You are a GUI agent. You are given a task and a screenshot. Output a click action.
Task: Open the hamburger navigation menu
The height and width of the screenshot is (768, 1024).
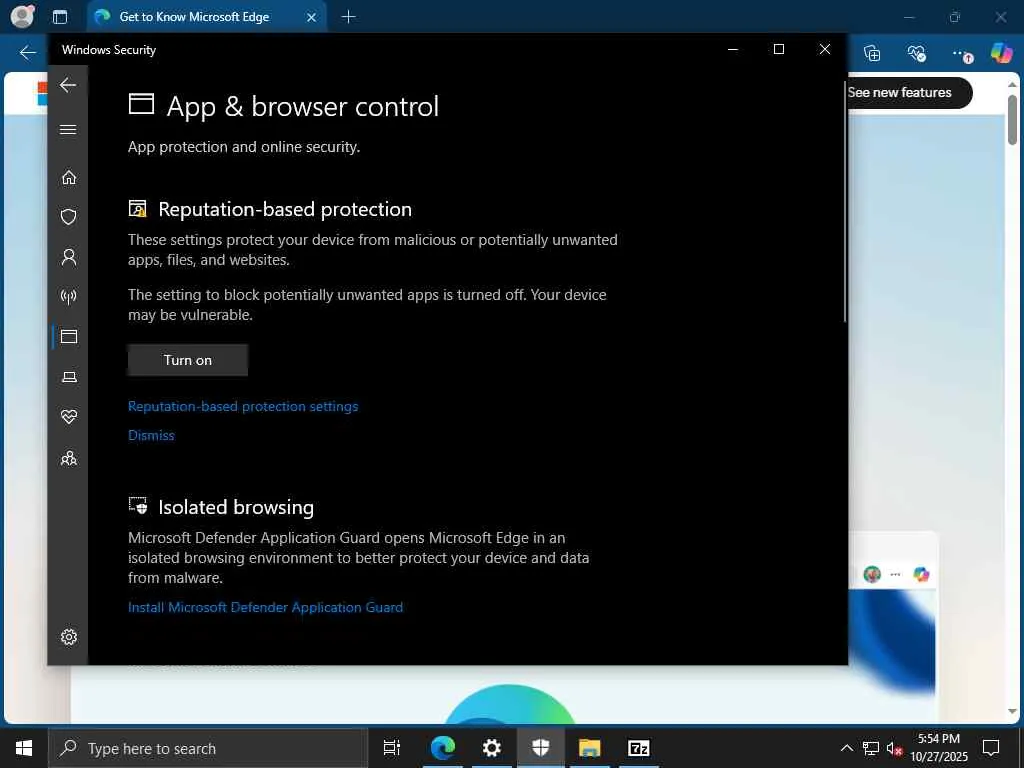pos(68,129)
